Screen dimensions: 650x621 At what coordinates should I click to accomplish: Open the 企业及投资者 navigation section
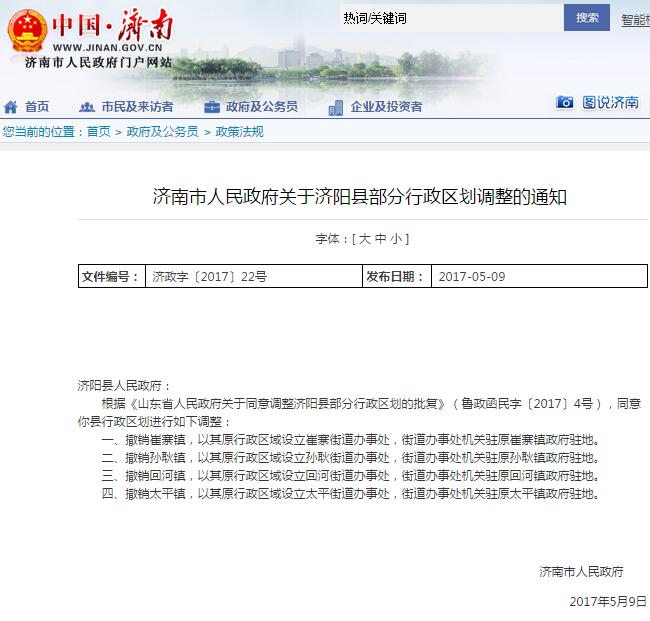(x=386, y=107)
